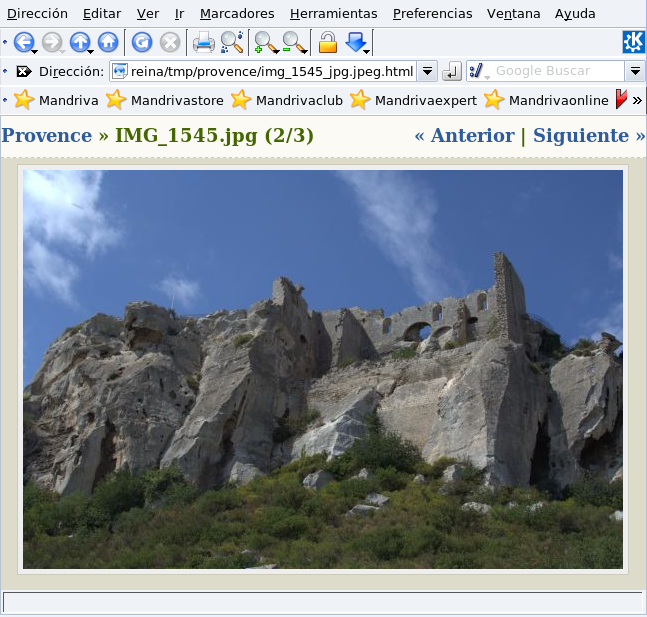Open the Herramientas menu
647x617 pixels.
pos(333,14)
